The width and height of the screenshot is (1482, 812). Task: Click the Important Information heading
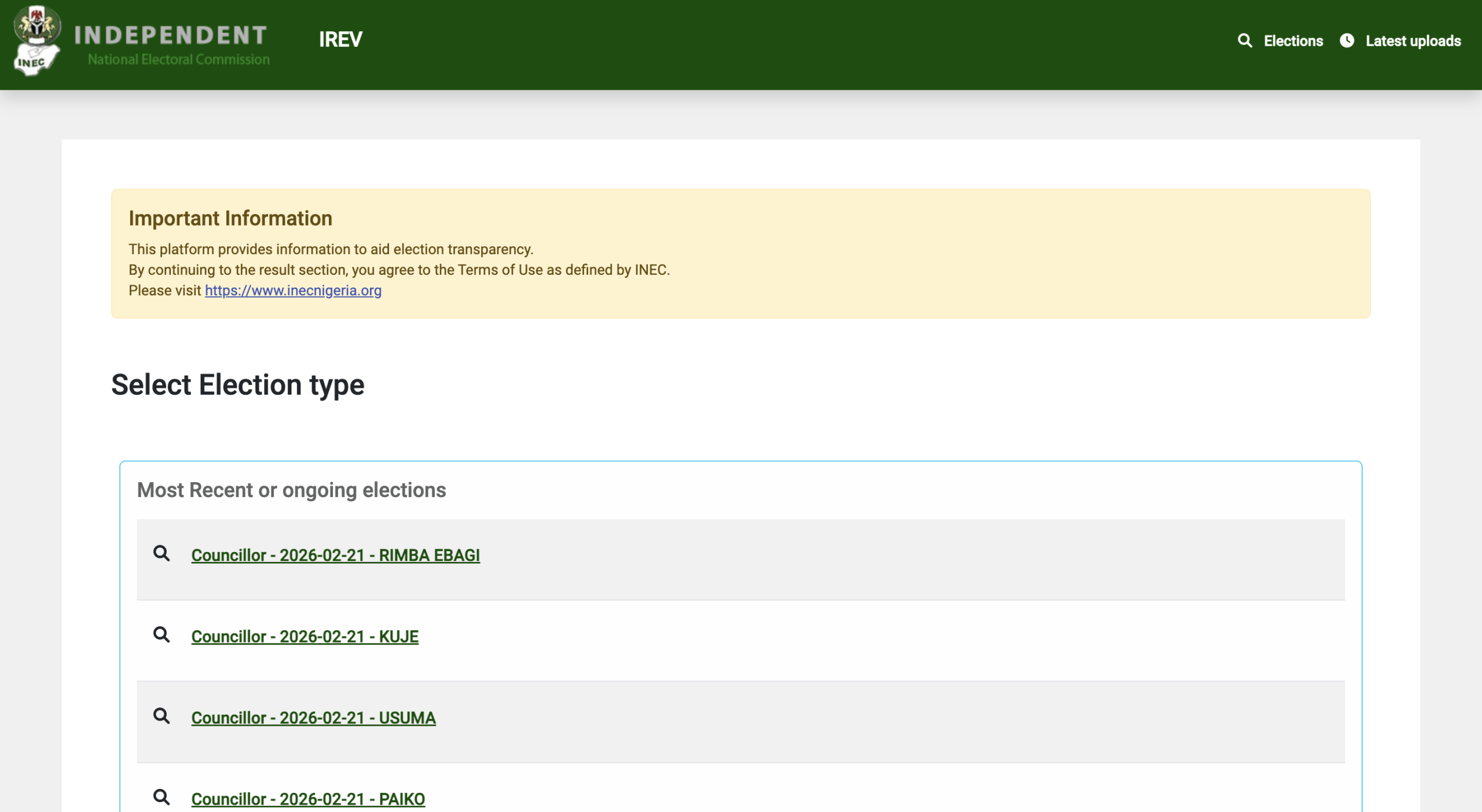point(230,218)
